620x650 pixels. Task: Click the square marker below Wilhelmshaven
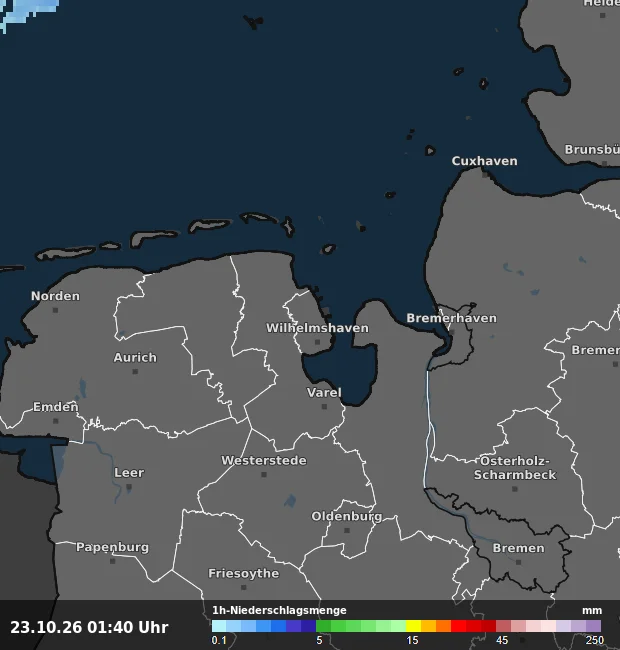[317, 342]
